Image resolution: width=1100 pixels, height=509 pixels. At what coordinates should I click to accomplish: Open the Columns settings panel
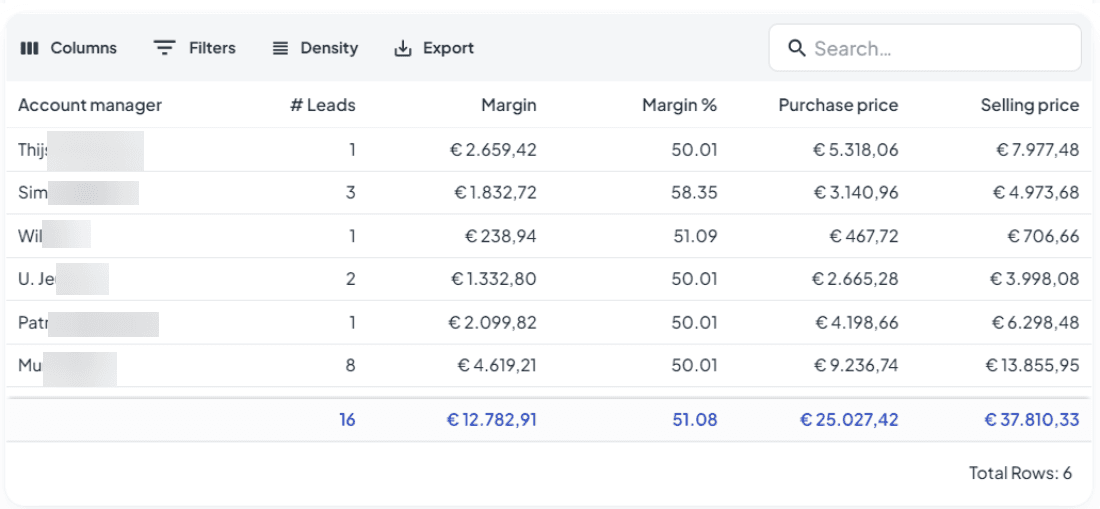pos(68,48)
